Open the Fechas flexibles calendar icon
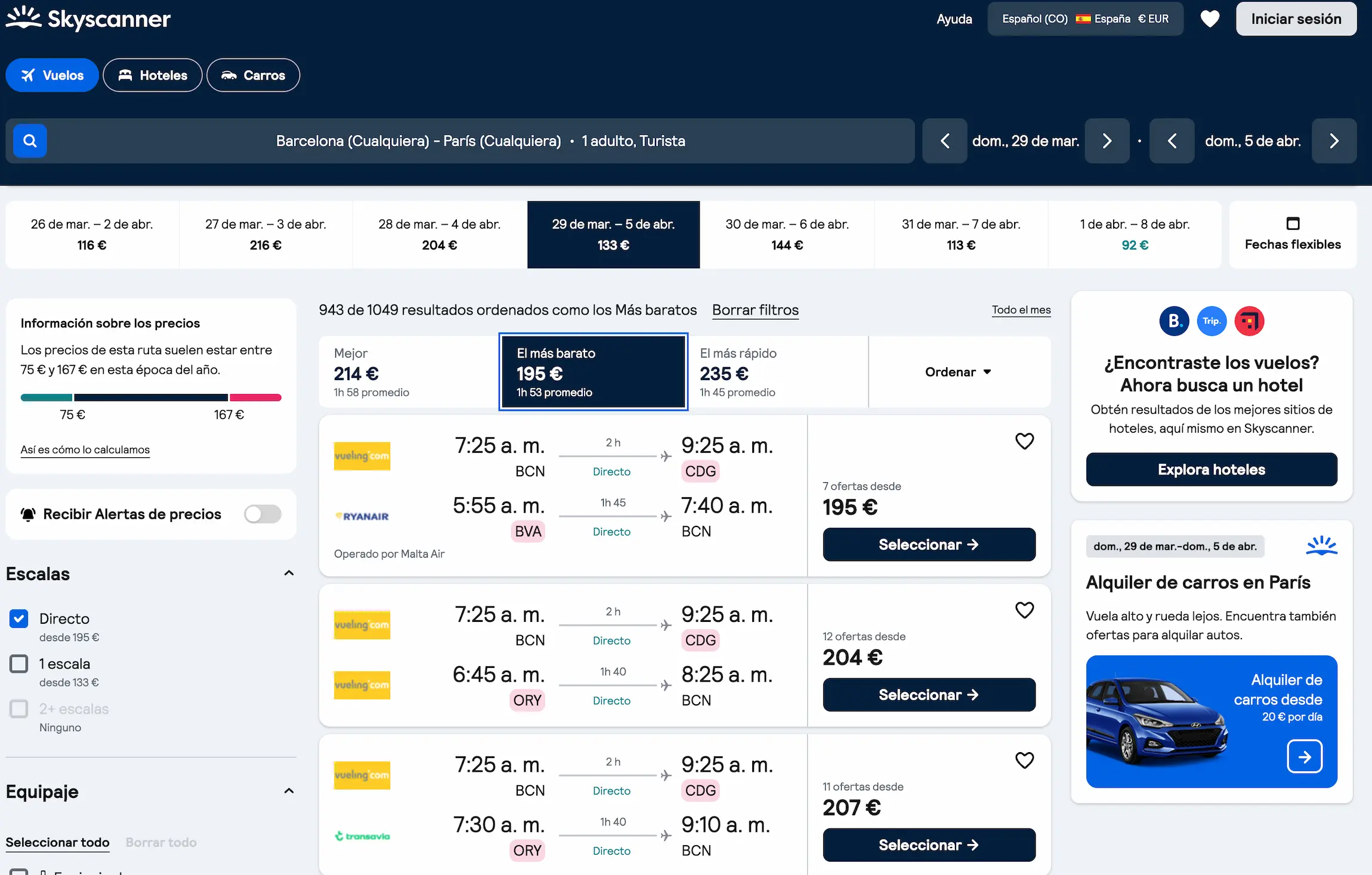 click(1293, 223)
